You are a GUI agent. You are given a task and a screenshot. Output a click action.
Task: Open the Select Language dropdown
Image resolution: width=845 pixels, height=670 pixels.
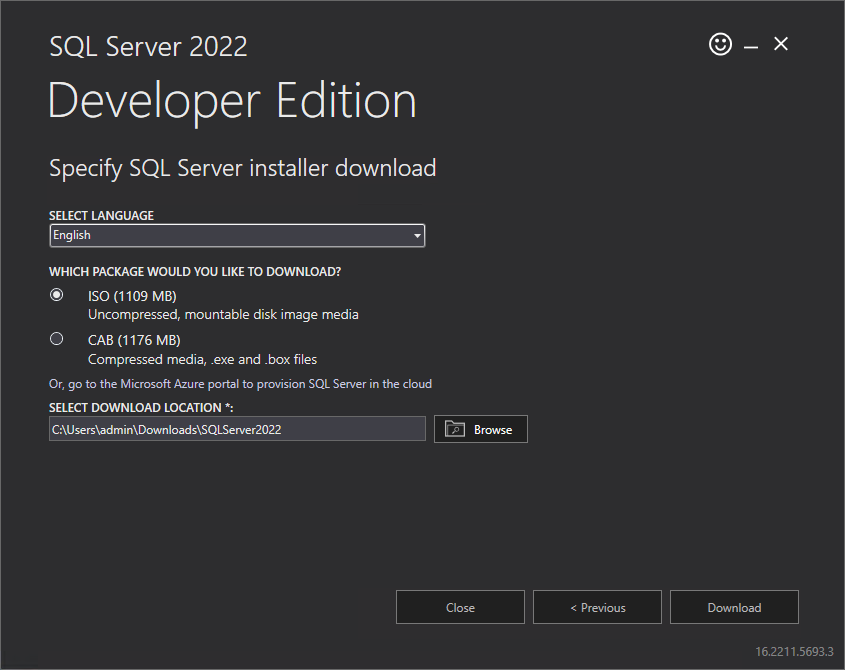pos(237,236)
